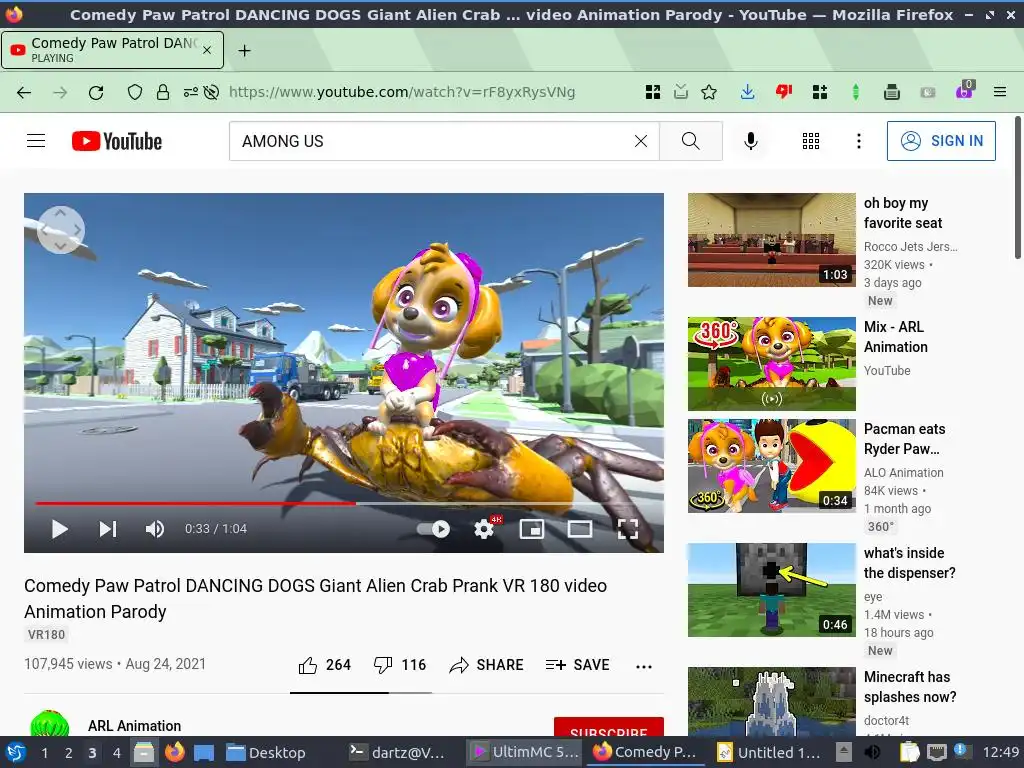
Task: Open 'what's inside the dispenser?' thumbnail
Action: point(772,590)
